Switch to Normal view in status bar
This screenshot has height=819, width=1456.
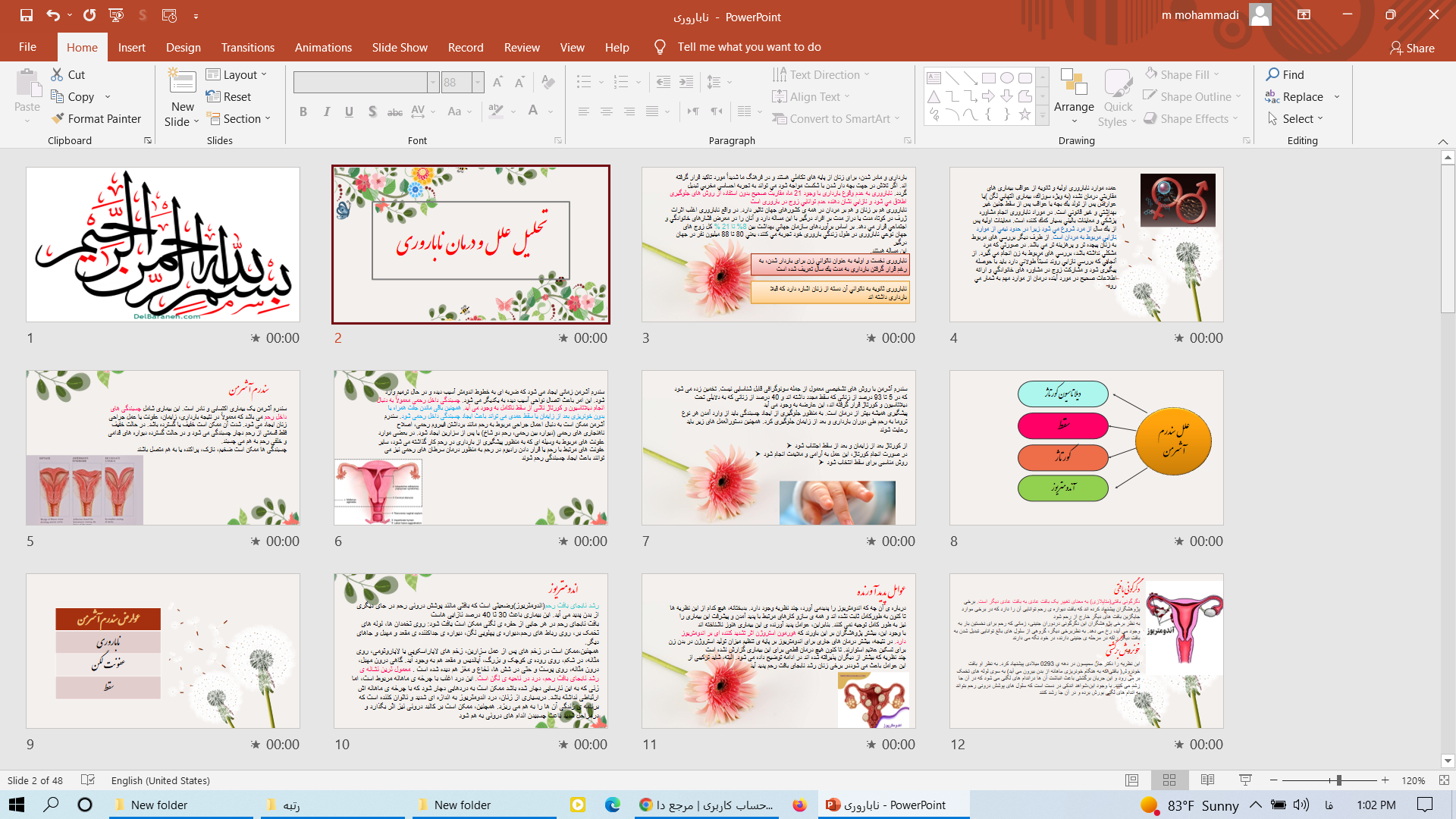point(1132,780)
